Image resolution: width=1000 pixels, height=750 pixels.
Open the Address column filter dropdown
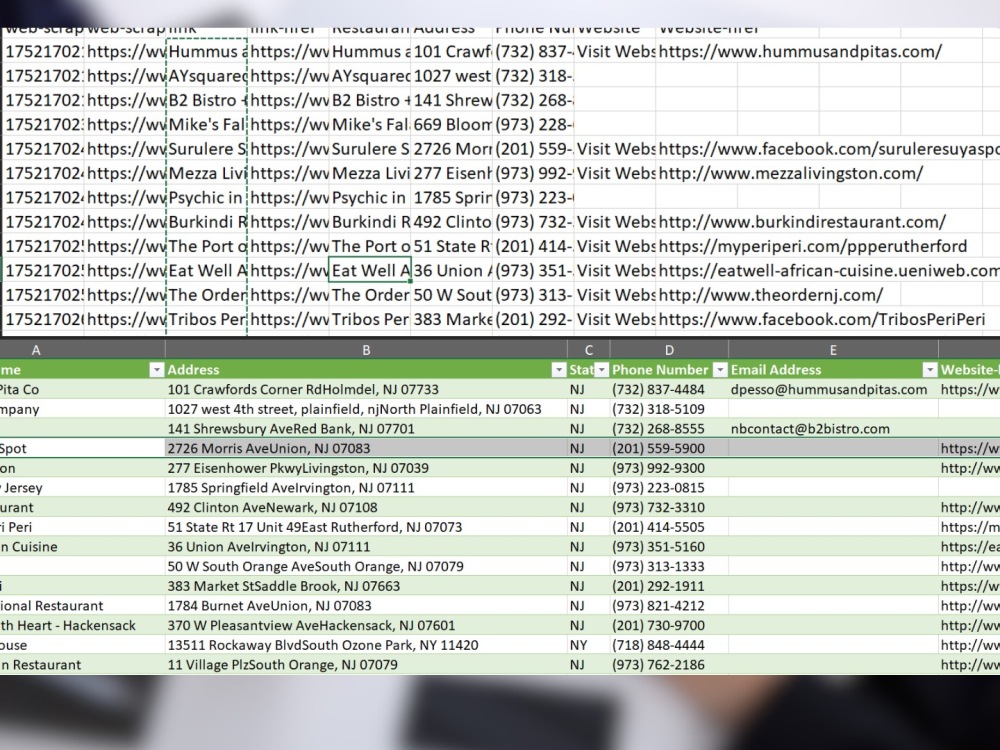[559, 370]
